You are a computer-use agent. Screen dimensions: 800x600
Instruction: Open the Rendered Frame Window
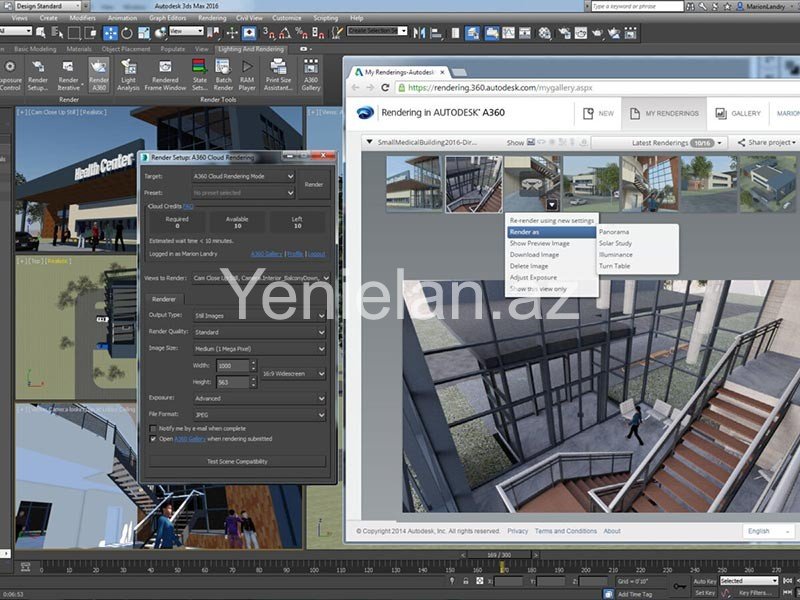pyautogui.click(x=165, y=74)
